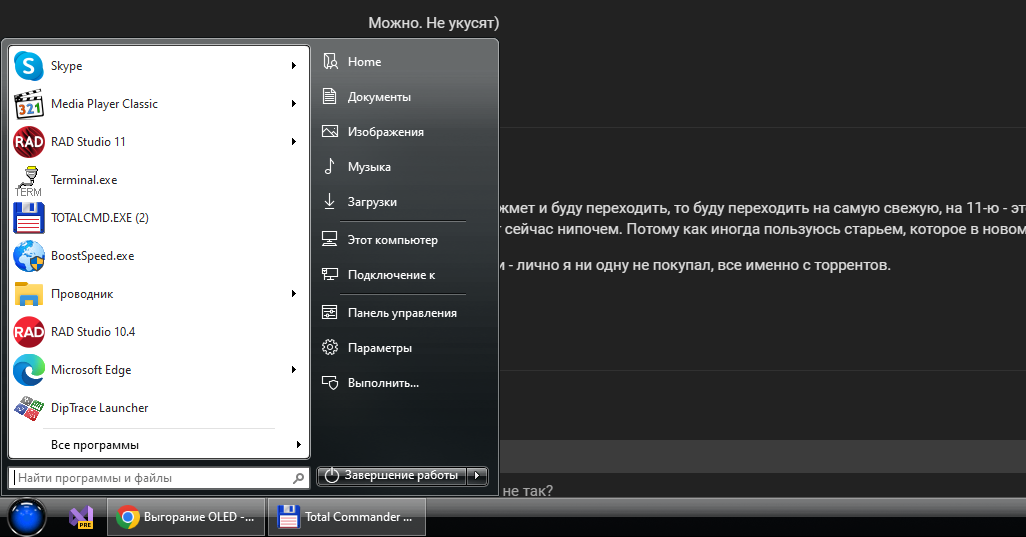
Task: Open TOTALCMD.EXE (2) floppy icon
Action: tap(29, 218)
